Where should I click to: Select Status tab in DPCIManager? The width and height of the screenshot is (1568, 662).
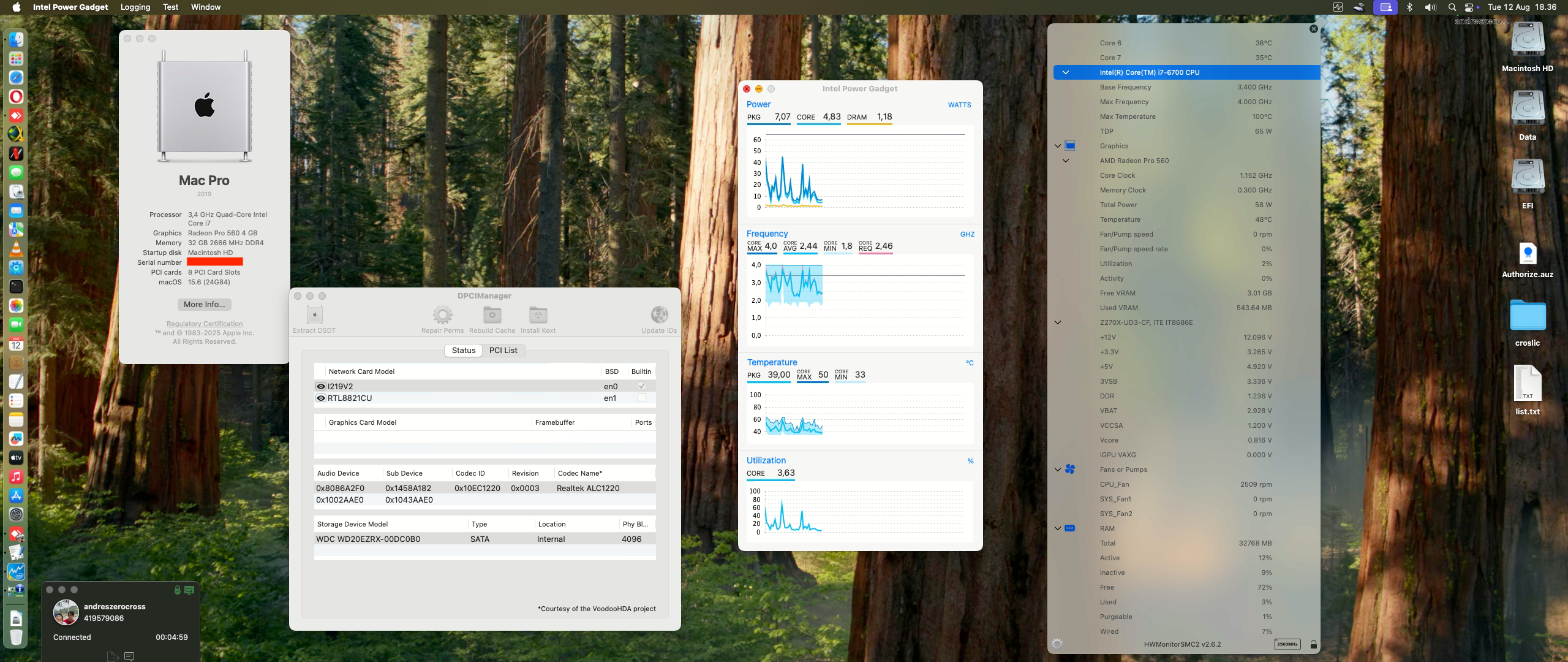tap(464, 351)
